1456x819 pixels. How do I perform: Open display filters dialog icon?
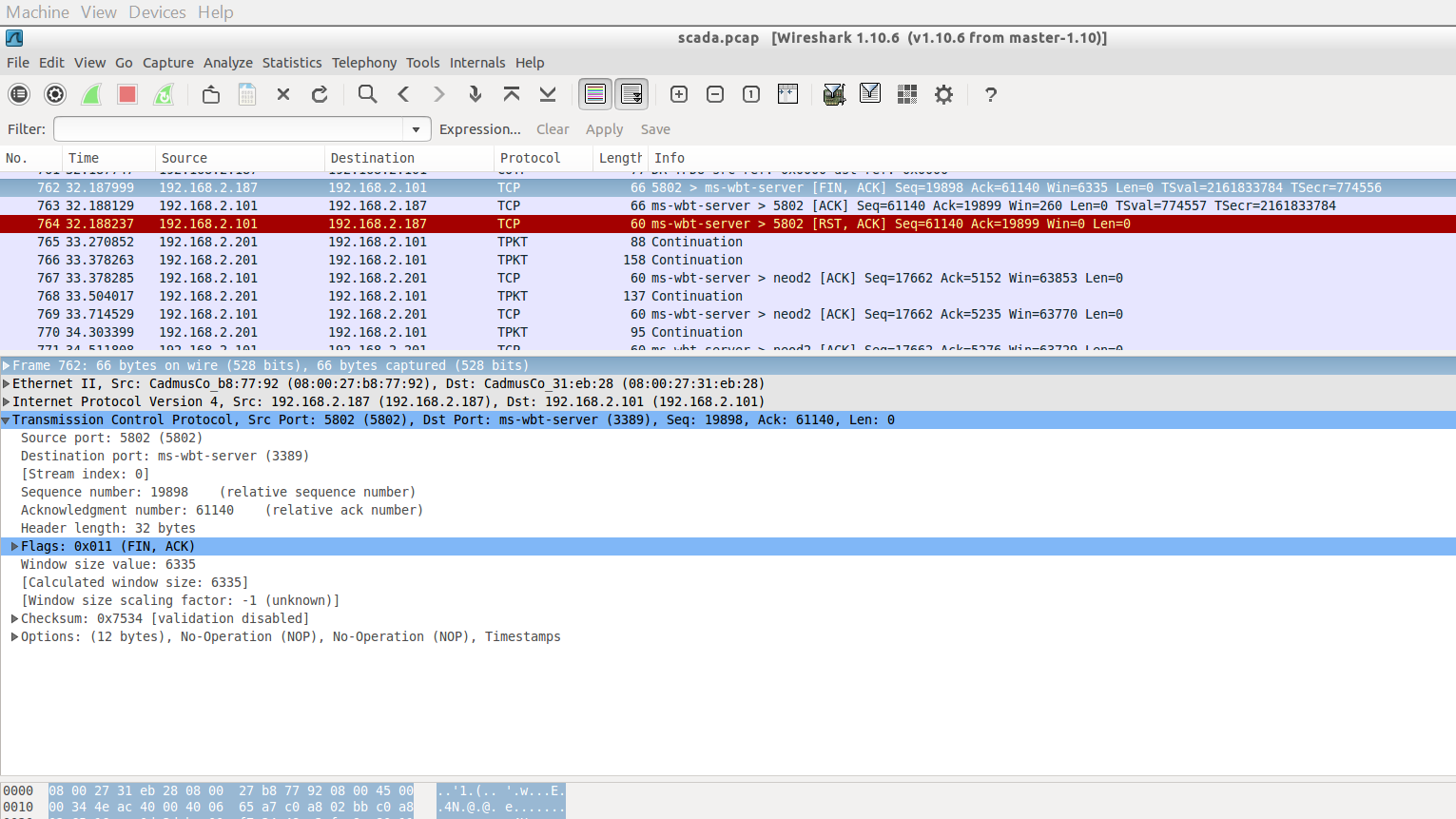tap(870, 94)
